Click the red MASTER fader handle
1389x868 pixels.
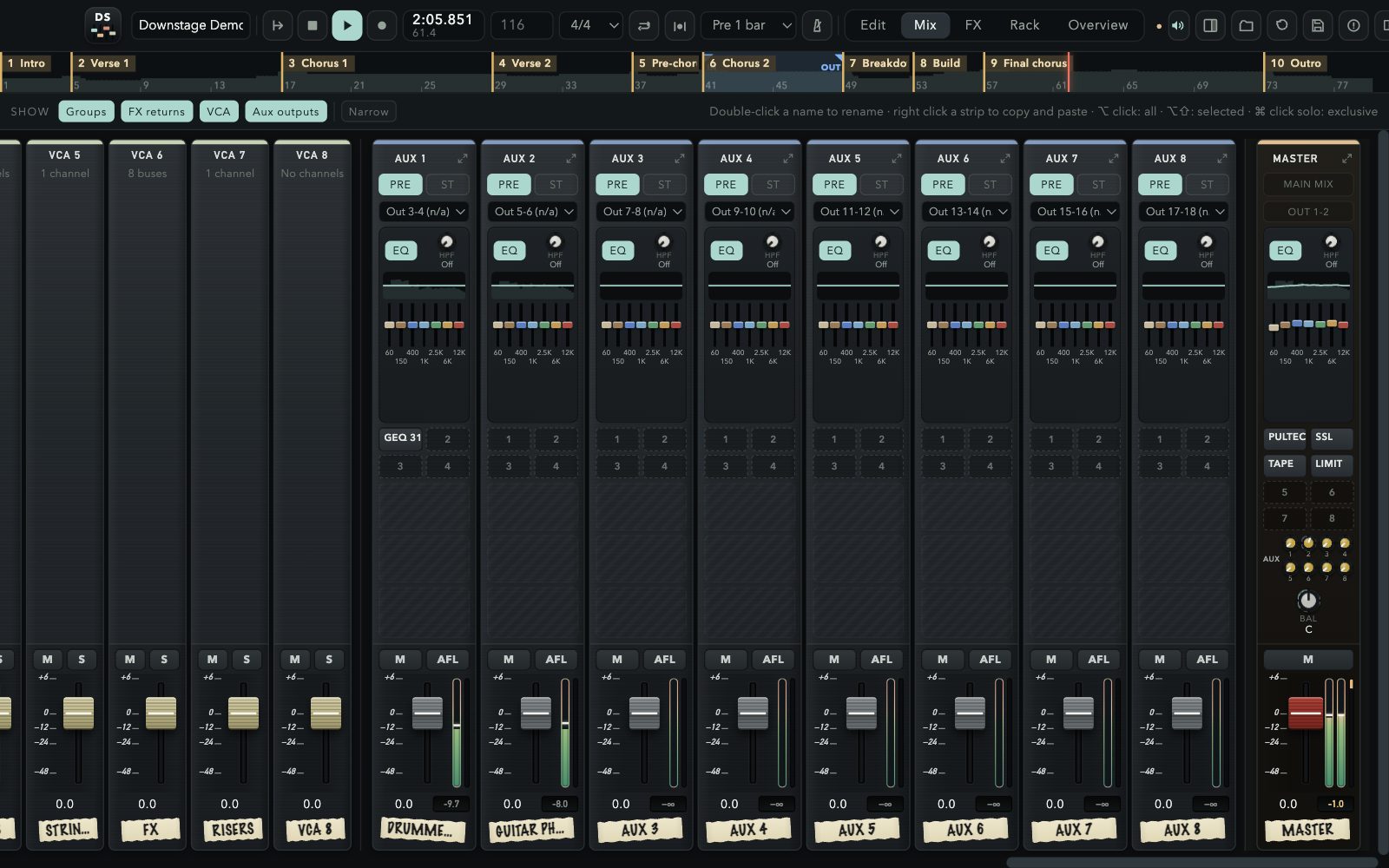tap(1306, 713)
